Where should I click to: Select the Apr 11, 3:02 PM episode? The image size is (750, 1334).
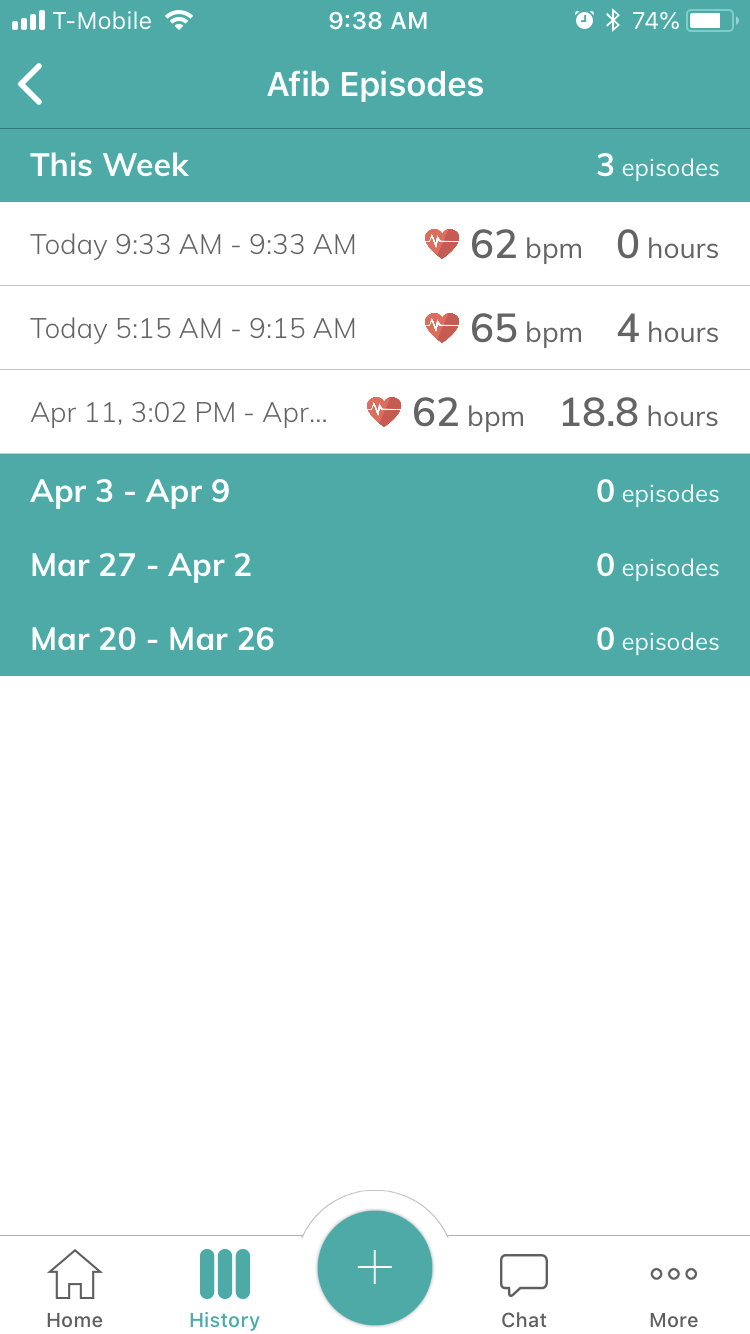tap(179, 412)
